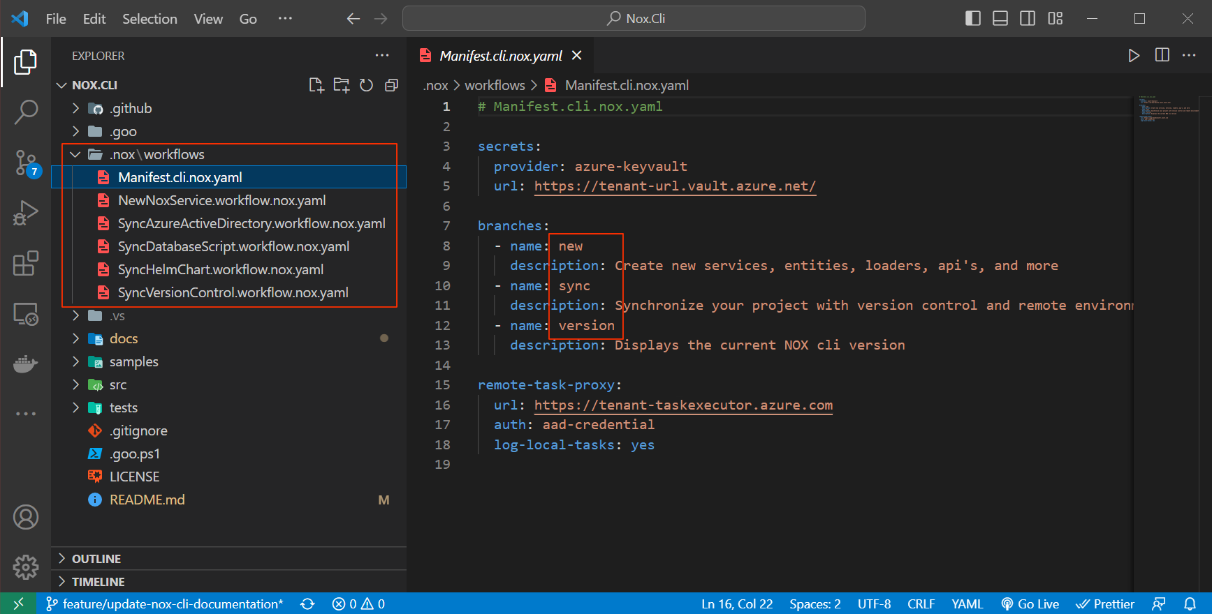Close the Manifest.cli.nox.yaml tab
The height and width of the screenshot is (614, 1212).
[x=578, y=56]
